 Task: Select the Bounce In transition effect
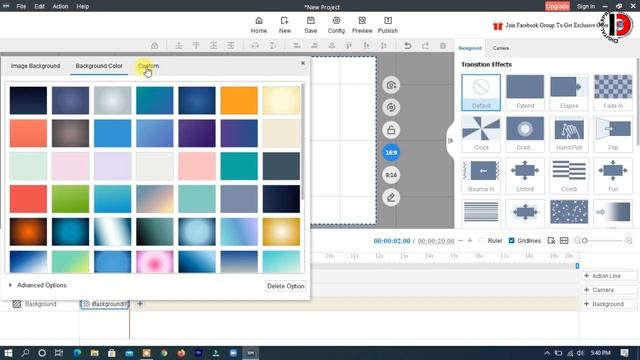(x=481, y=176)
